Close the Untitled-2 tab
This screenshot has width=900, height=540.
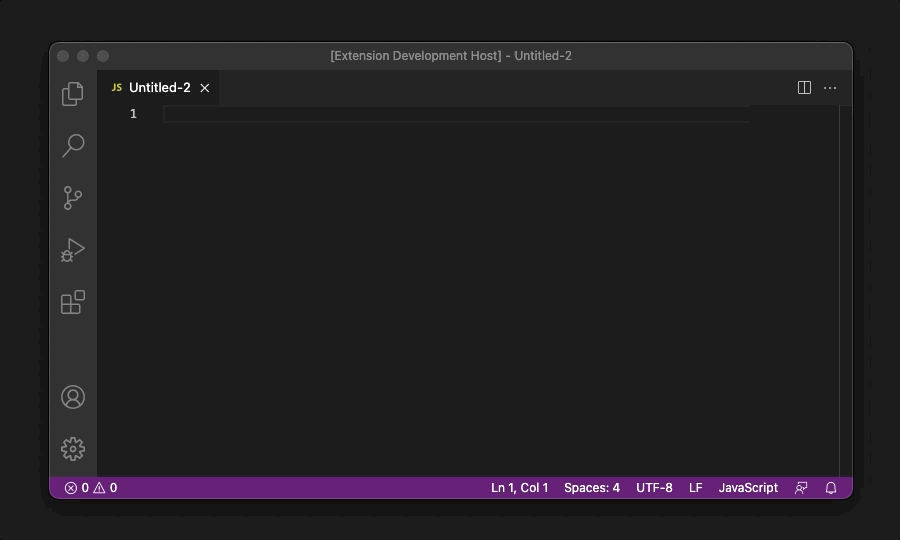pos(205,88)
